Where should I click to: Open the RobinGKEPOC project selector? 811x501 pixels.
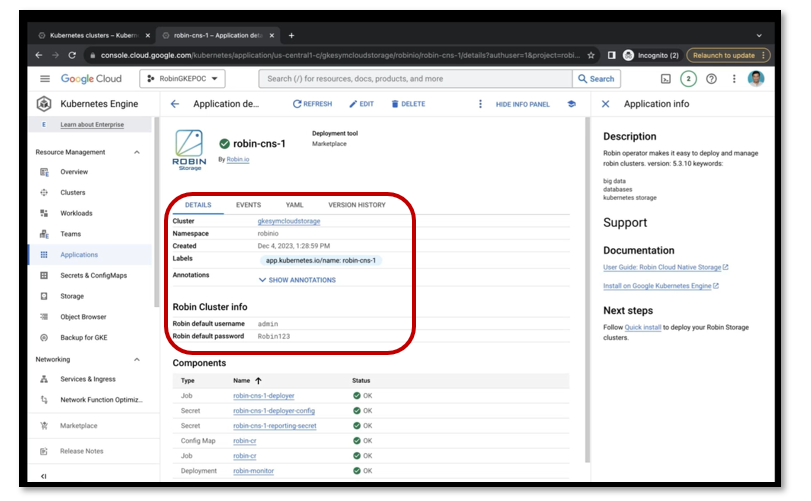(182, 79)
